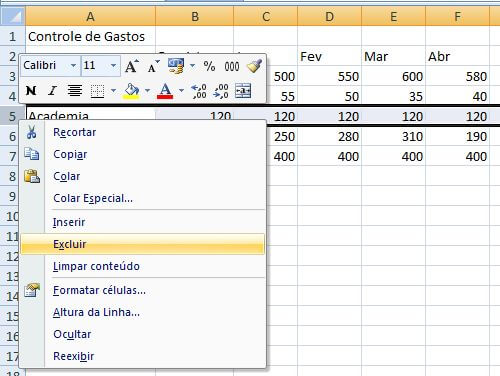Click cell with value 550
This screenshot has height=376, width=500.
coord(329,76)
